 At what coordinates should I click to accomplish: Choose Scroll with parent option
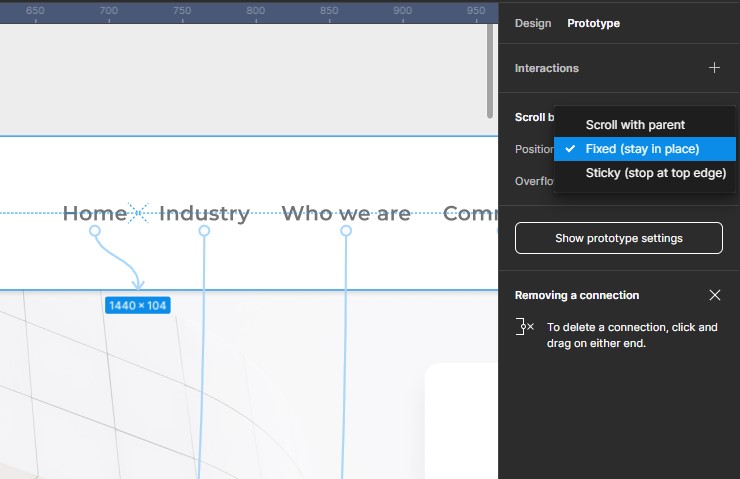coord(635,125)
